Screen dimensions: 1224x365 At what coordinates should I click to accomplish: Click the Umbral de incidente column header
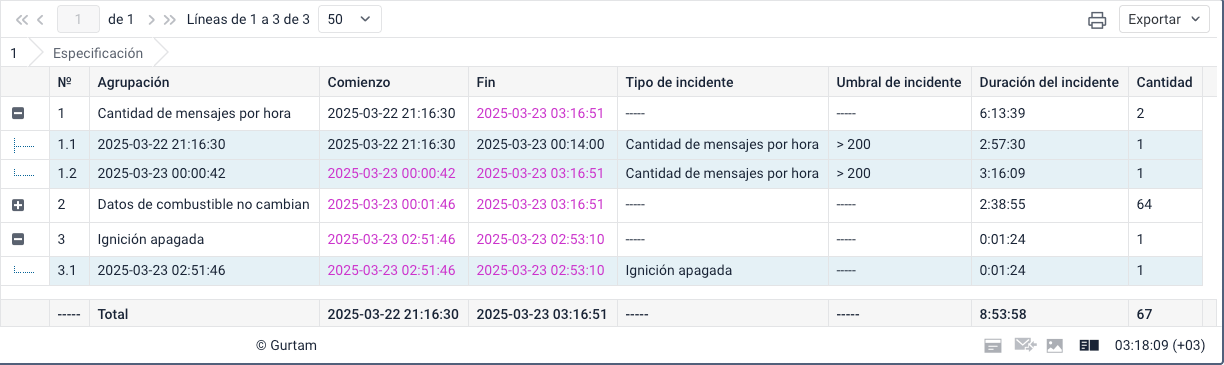click(x=899, y=82)
